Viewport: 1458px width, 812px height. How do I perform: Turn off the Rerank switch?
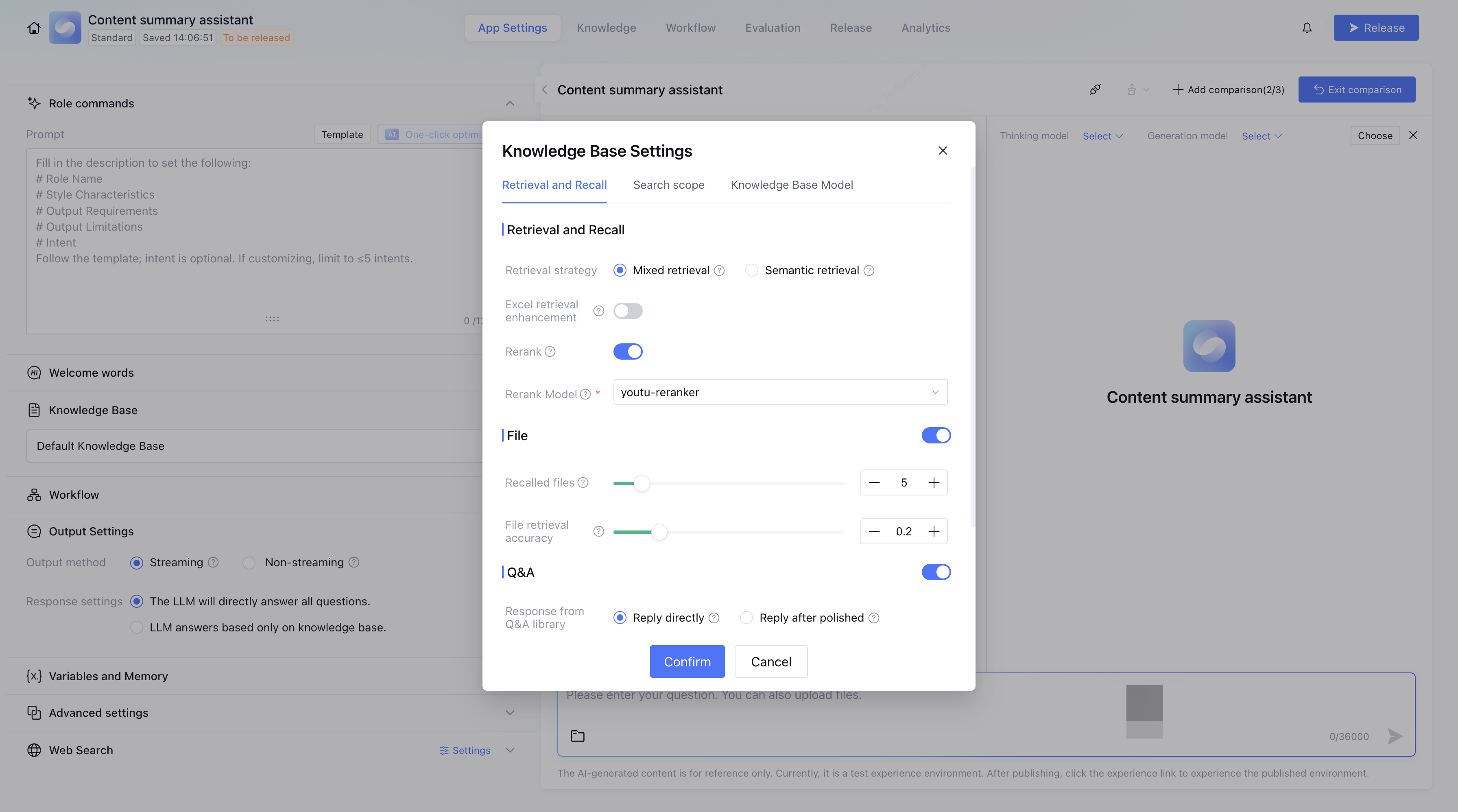[x=628, y=351]
